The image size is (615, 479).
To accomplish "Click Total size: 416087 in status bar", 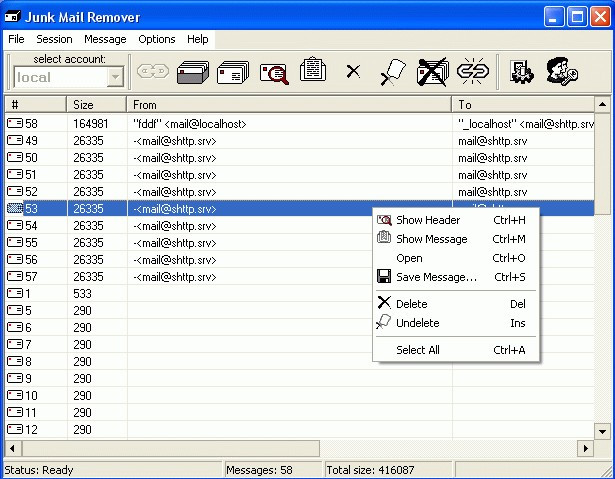I will click(x=370, y=470).
